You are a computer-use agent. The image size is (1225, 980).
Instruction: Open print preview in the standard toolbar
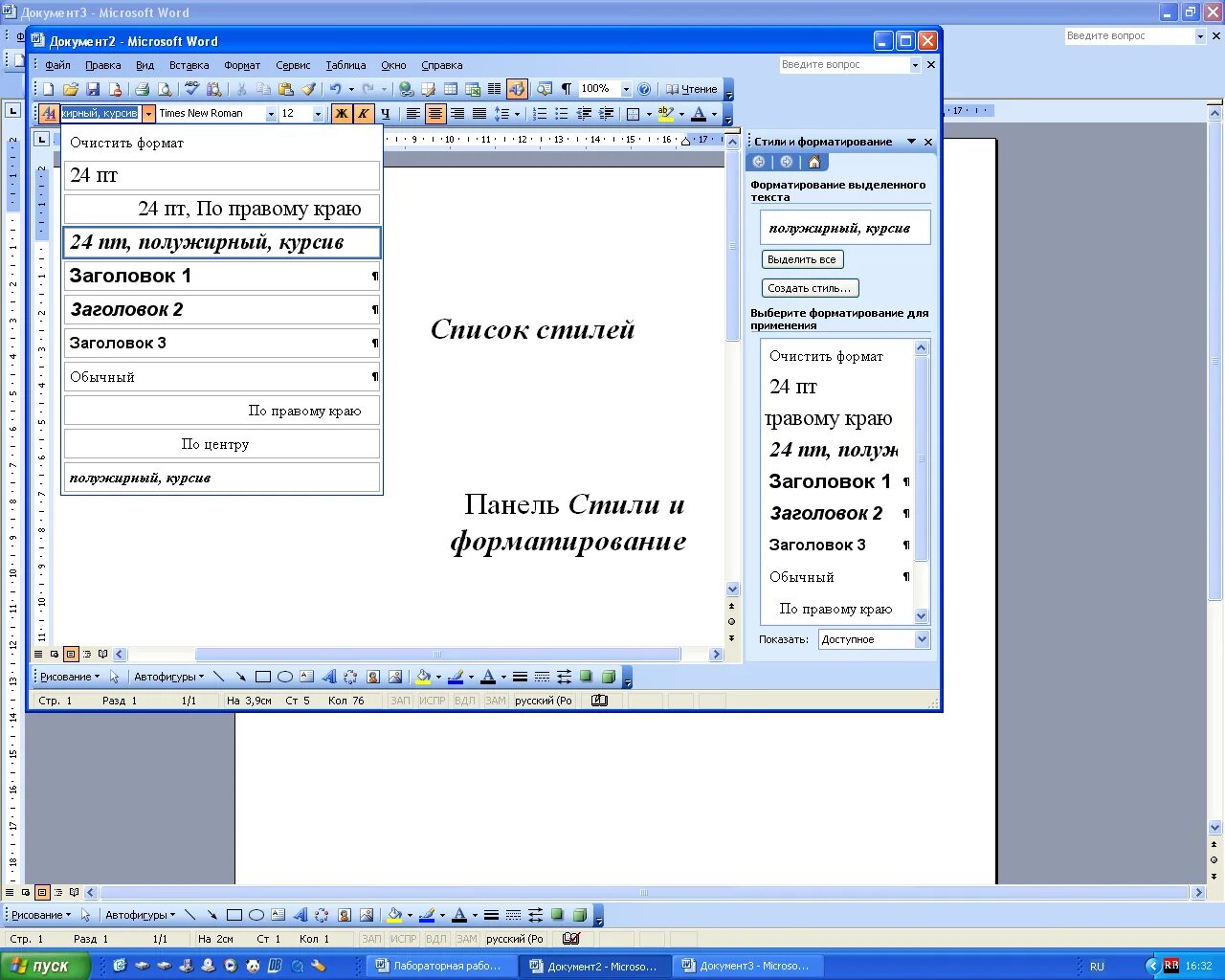tap(165, 89)
